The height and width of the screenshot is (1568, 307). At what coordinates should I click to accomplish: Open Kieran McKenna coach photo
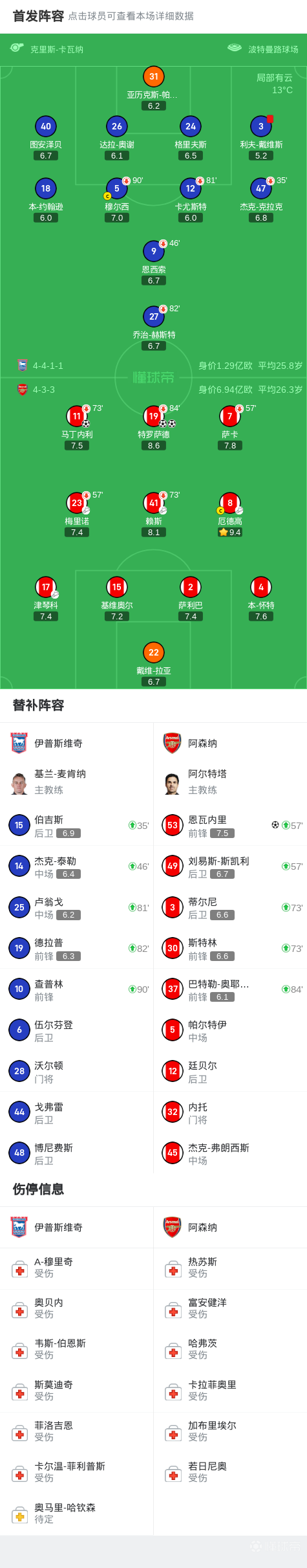19,783
